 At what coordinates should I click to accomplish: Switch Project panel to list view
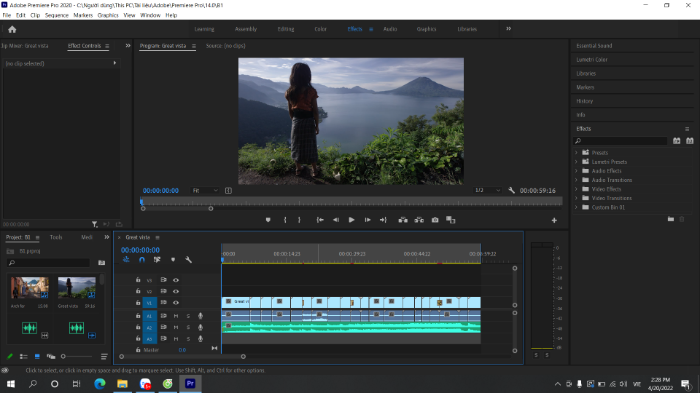[x=24, y=356]
